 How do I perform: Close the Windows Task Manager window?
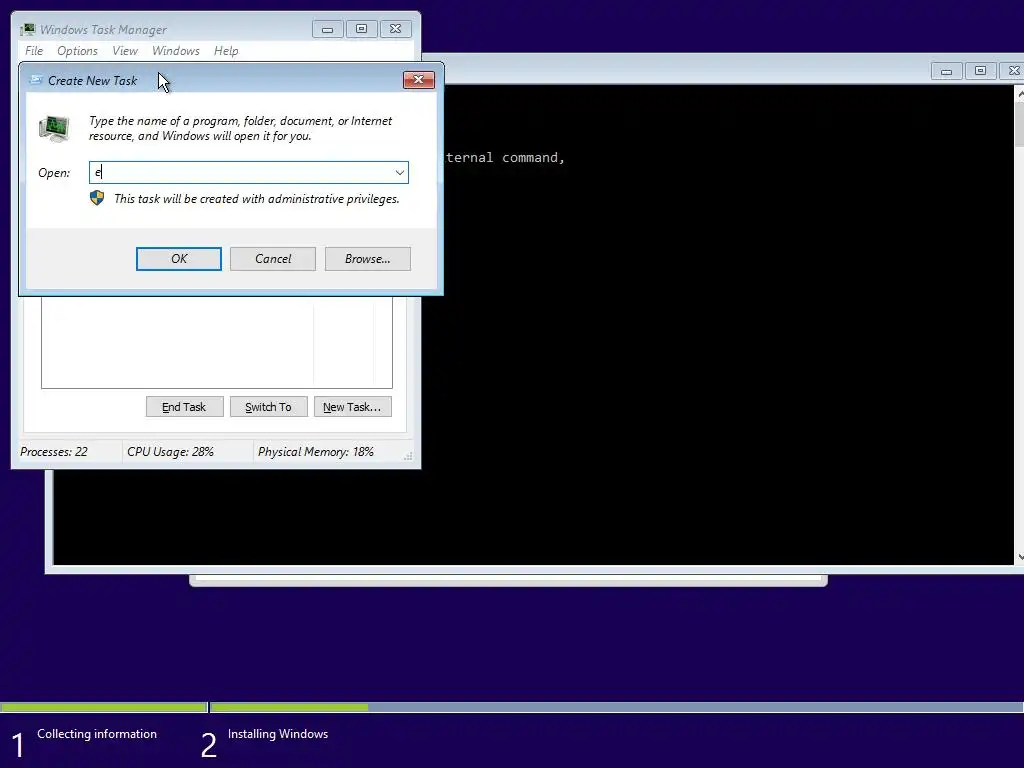395,29
